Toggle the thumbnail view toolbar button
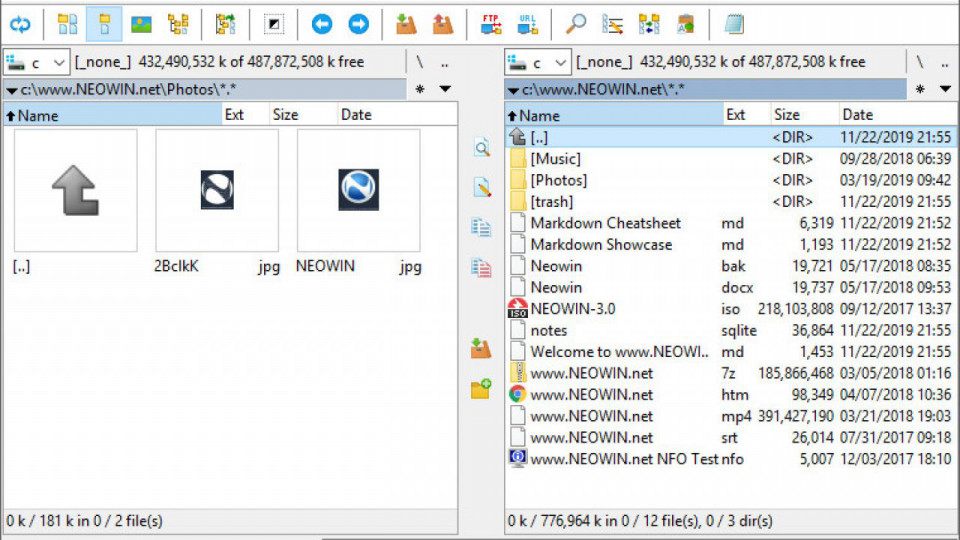 (x=141, y=24)
